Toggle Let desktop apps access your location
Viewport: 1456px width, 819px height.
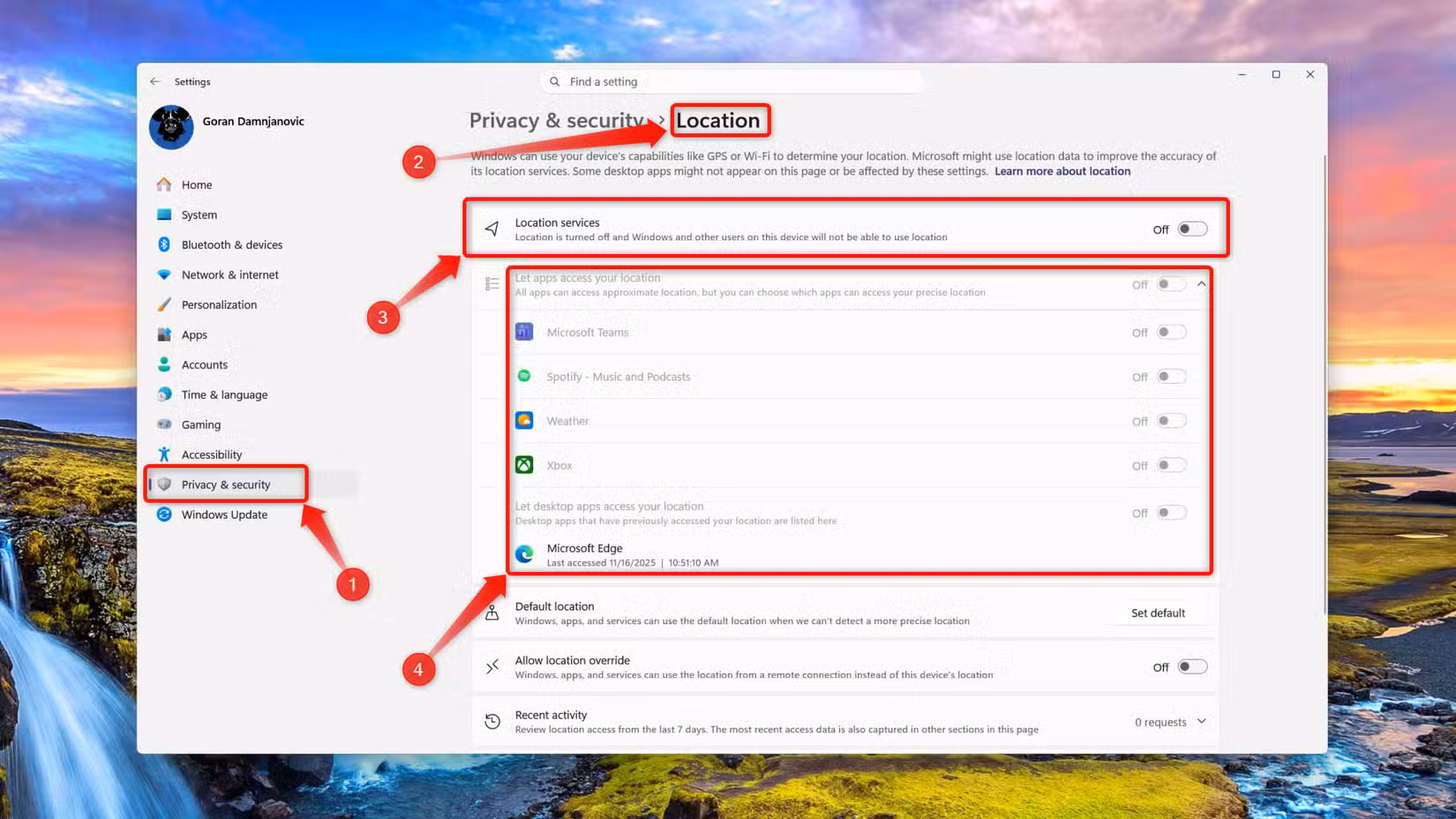coord(1172,513)
